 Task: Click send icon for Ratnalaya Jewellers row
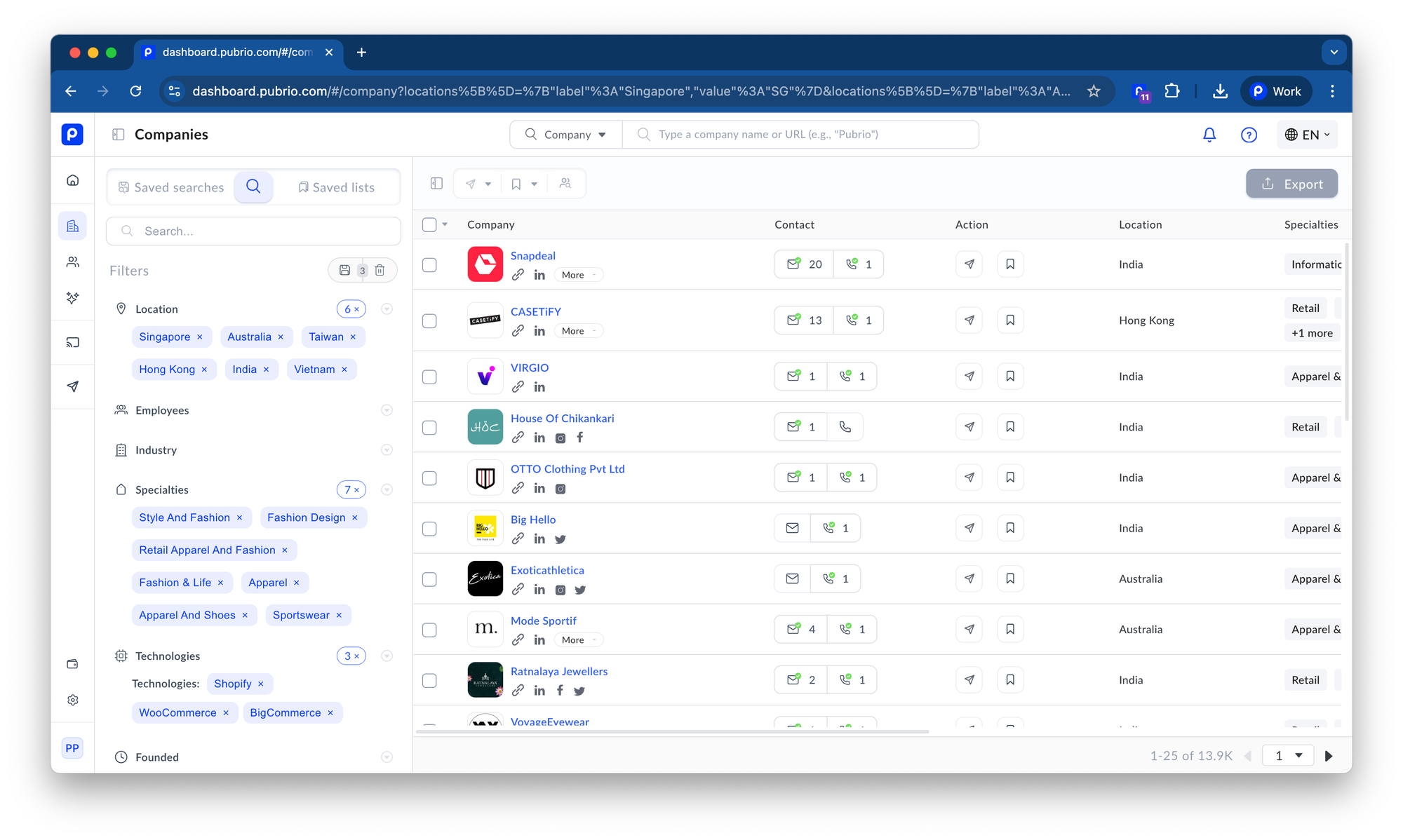coord(969,680)
